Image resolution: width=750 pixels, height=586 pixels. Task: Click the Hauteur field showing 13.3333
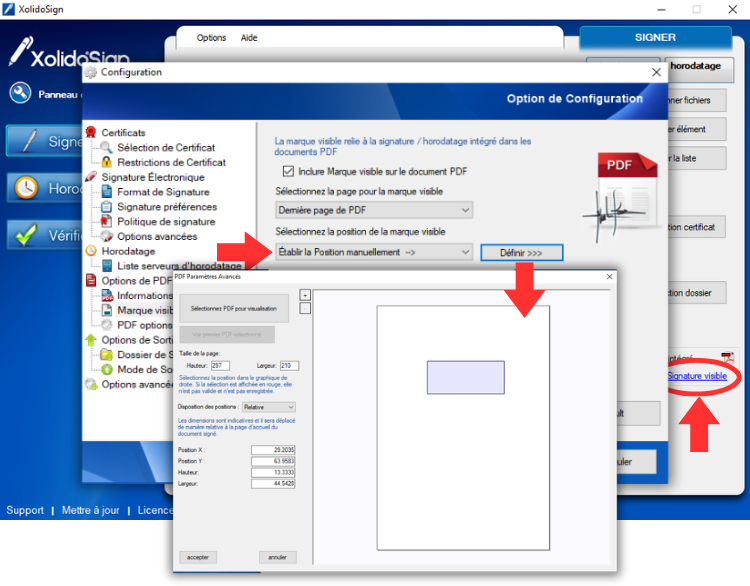273,472
